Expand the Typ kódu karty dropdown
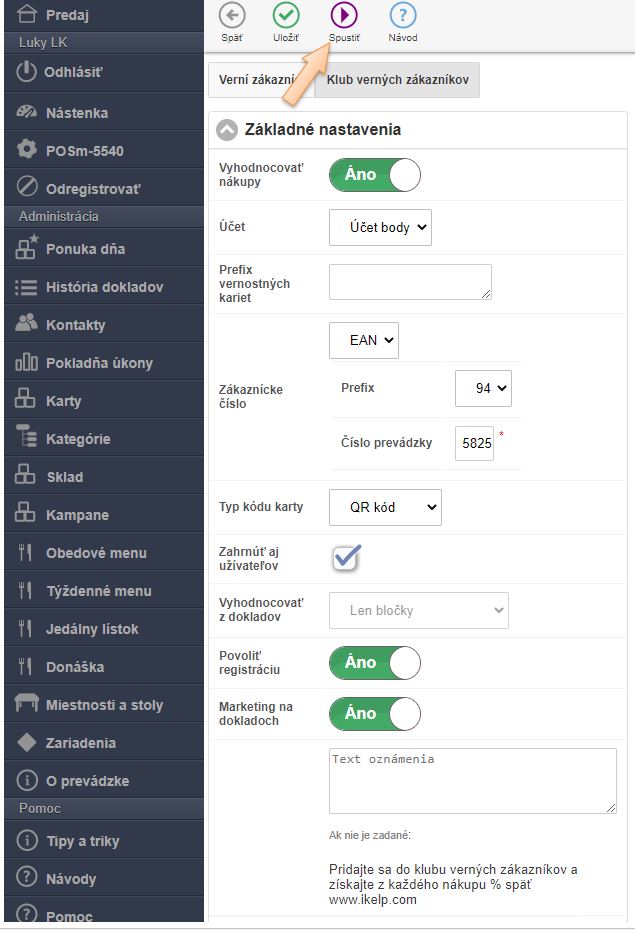The width and height of the screenshot is (635, 930). [385, 507]
